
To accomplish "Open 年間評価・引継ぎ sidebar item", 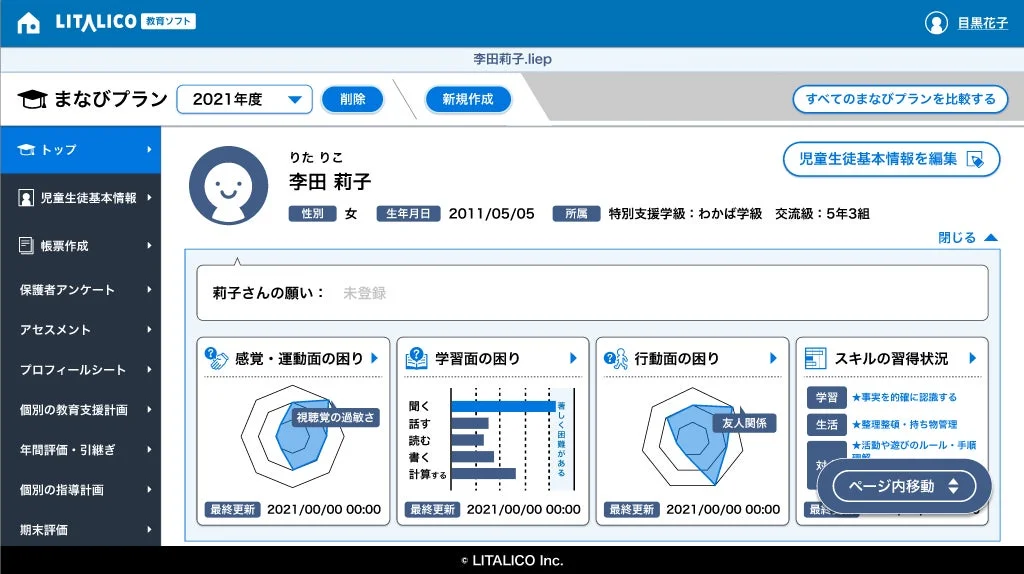I will click(80, 449).
